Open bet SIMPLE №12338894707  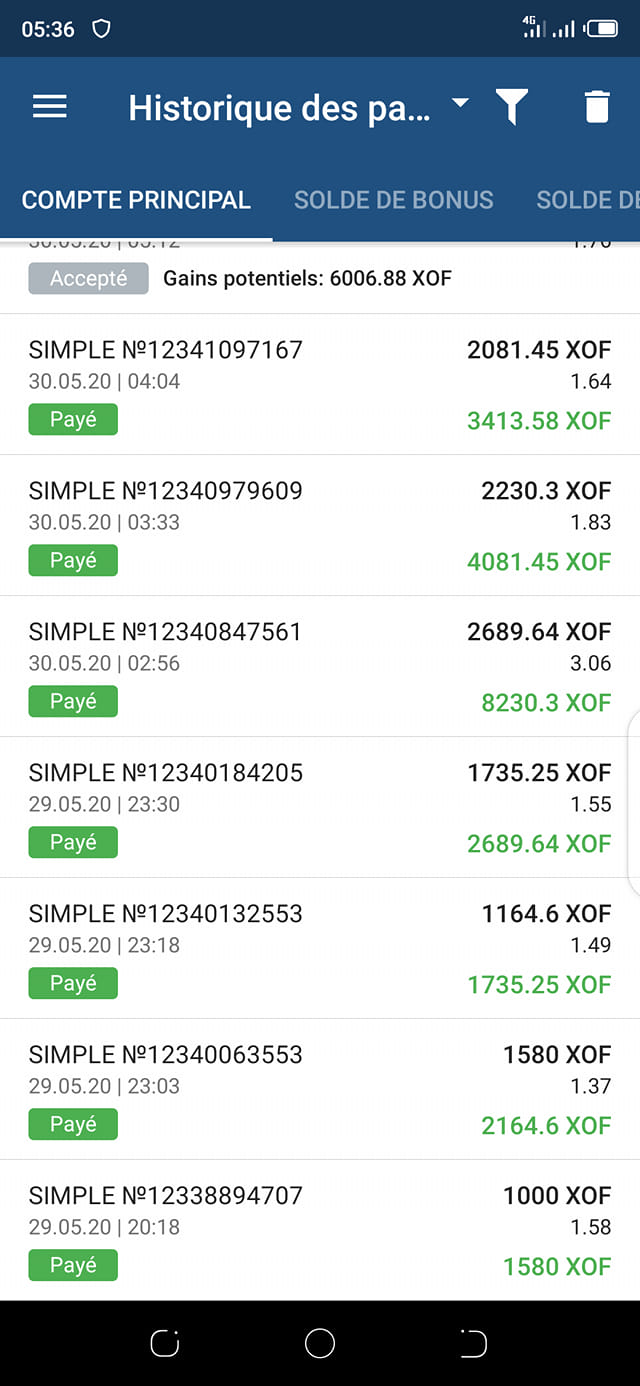320,1231
